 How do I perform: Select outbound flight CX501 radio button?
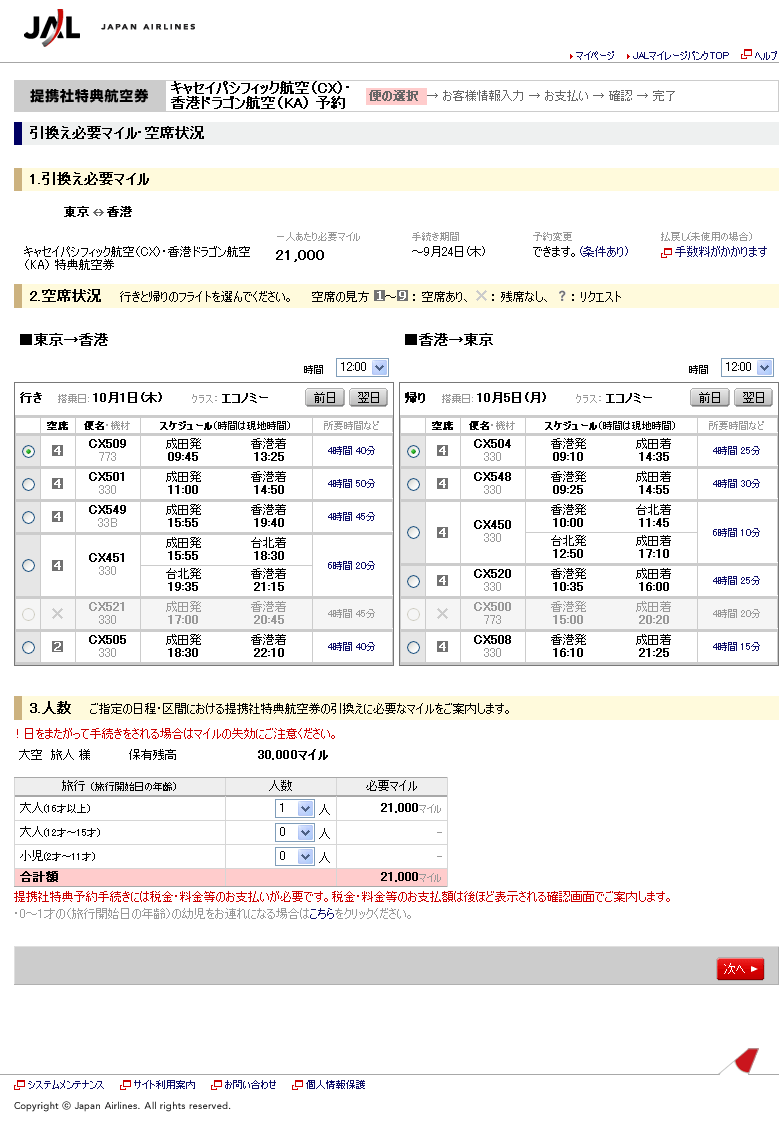[x=28, y=484]
